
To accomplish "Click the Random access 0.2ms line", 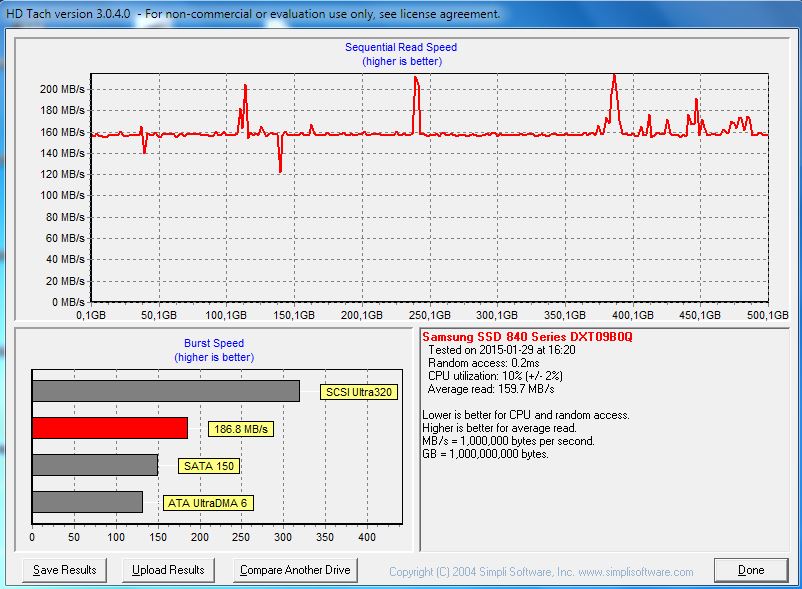I will (x=484, y=363).
